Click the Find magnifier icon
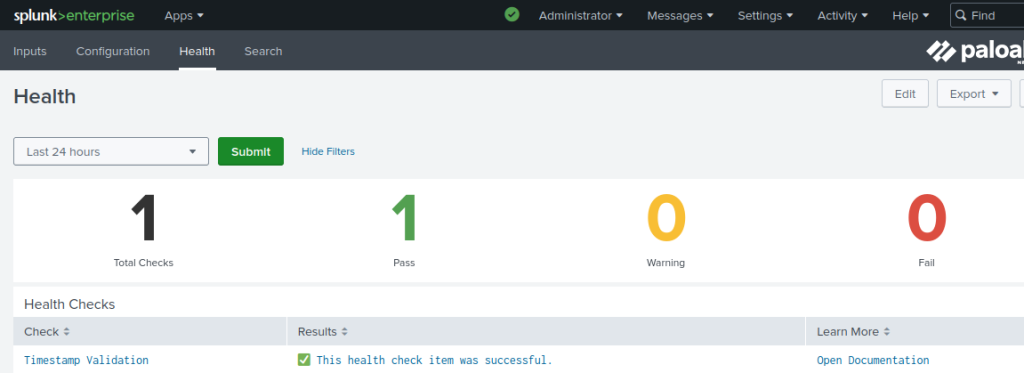 click(961, 15)
